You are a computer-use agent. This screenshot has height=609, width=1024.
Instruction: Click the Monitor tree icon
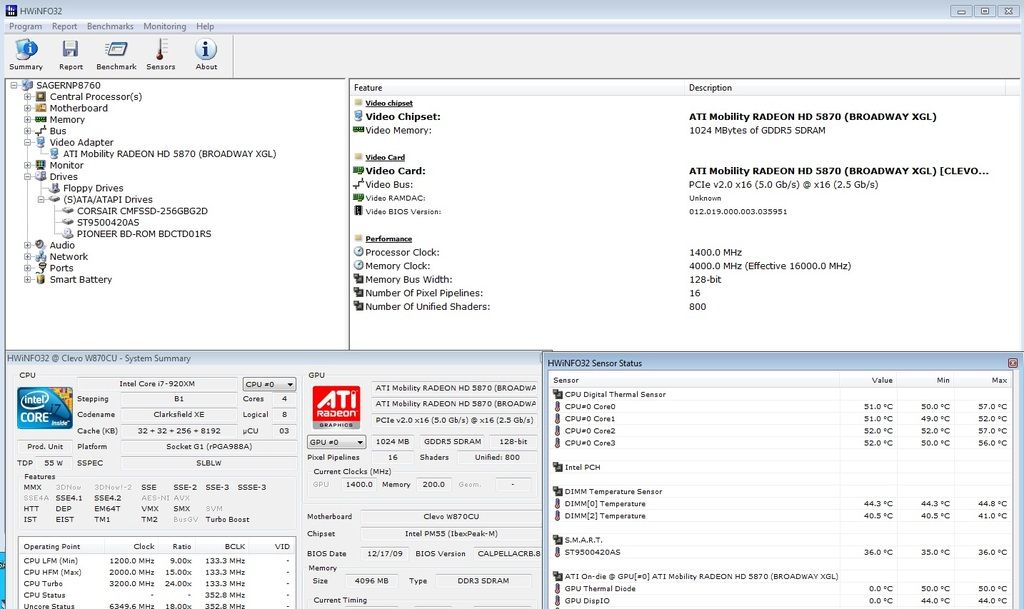coord(41,165)
